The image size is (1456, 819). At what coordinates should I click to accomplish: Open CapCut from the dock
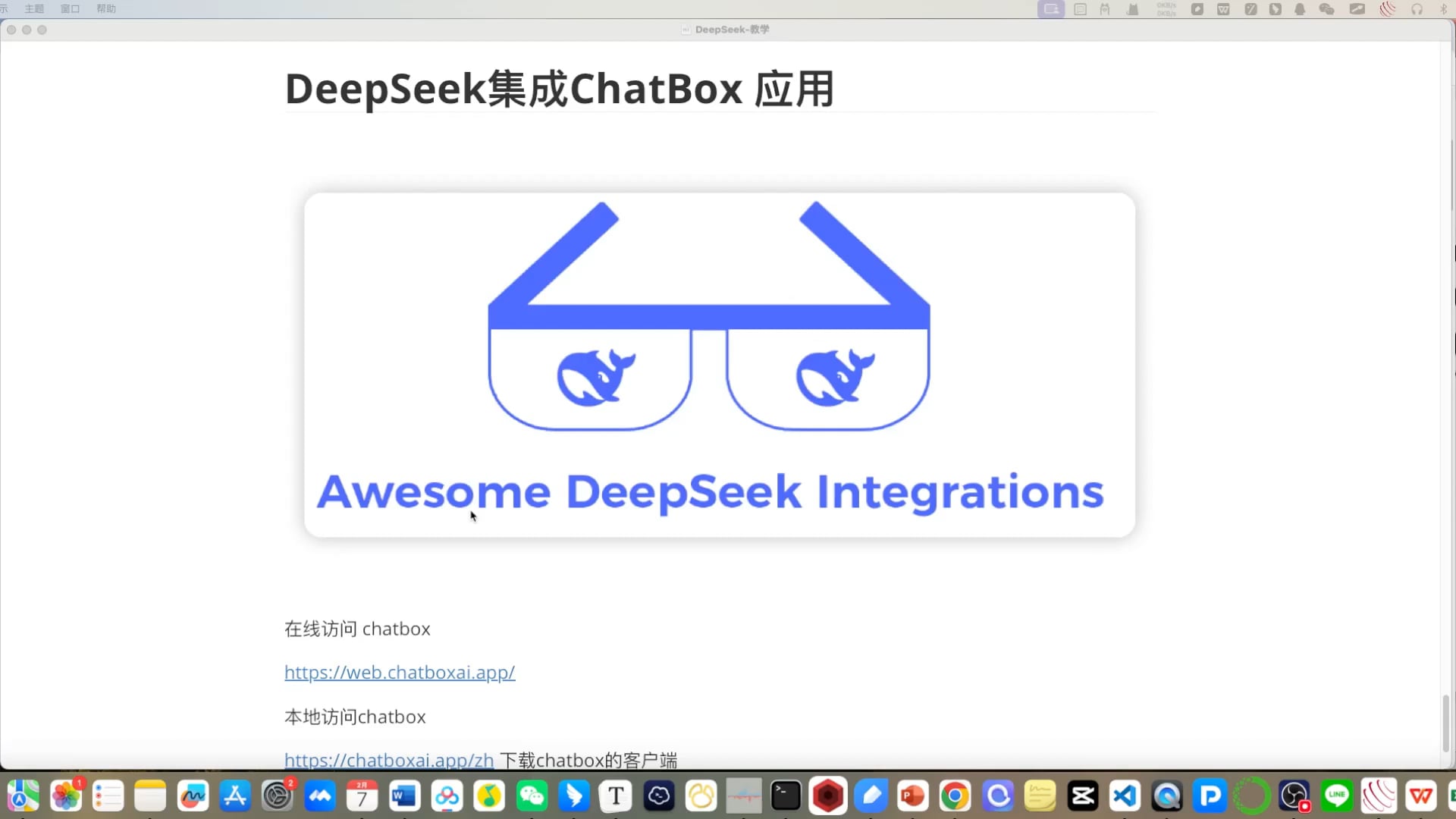[1082, 795]
